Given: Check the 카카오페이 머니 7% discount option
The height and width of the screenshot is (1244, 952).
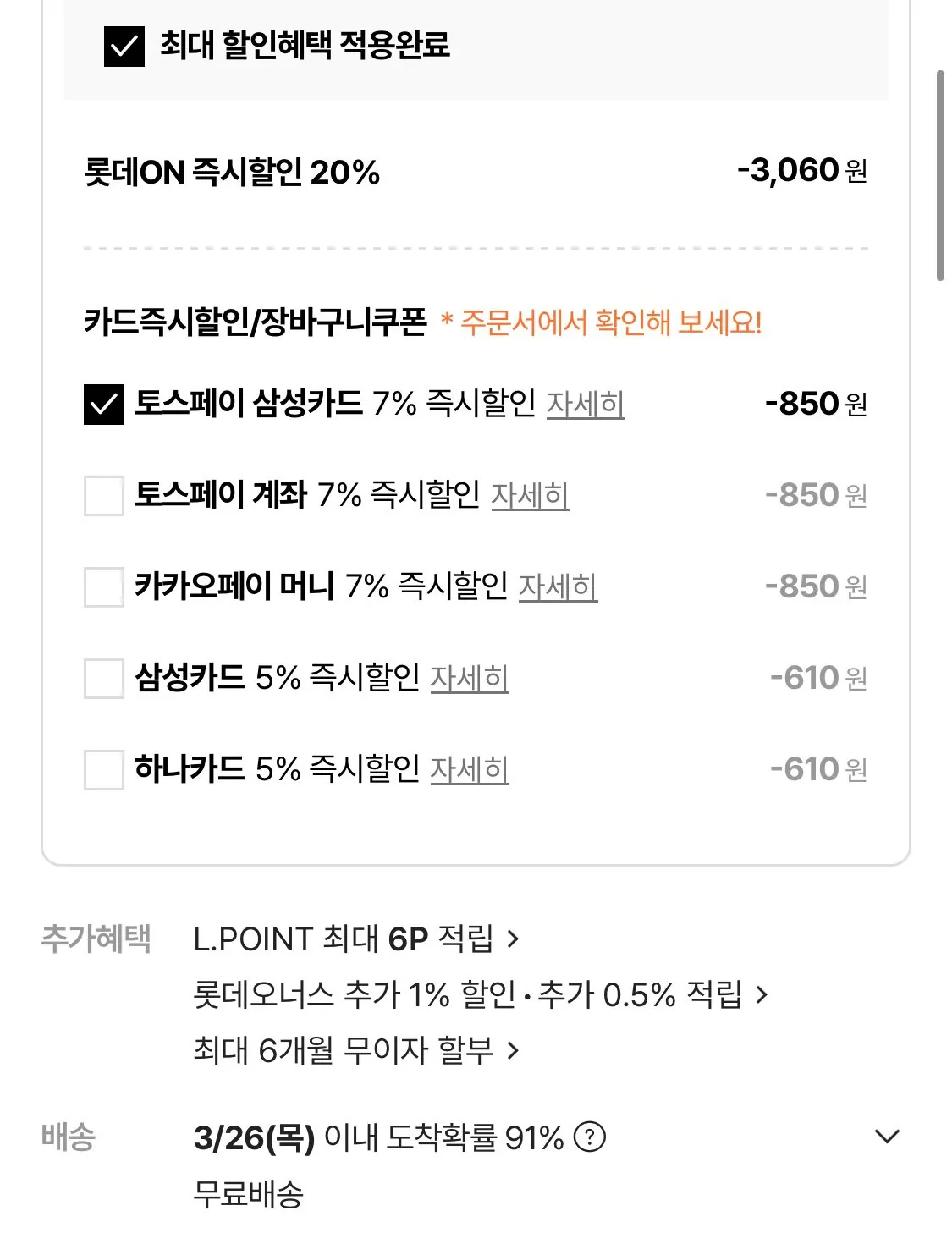Looking at the screenshot, I should coord(104,586).
